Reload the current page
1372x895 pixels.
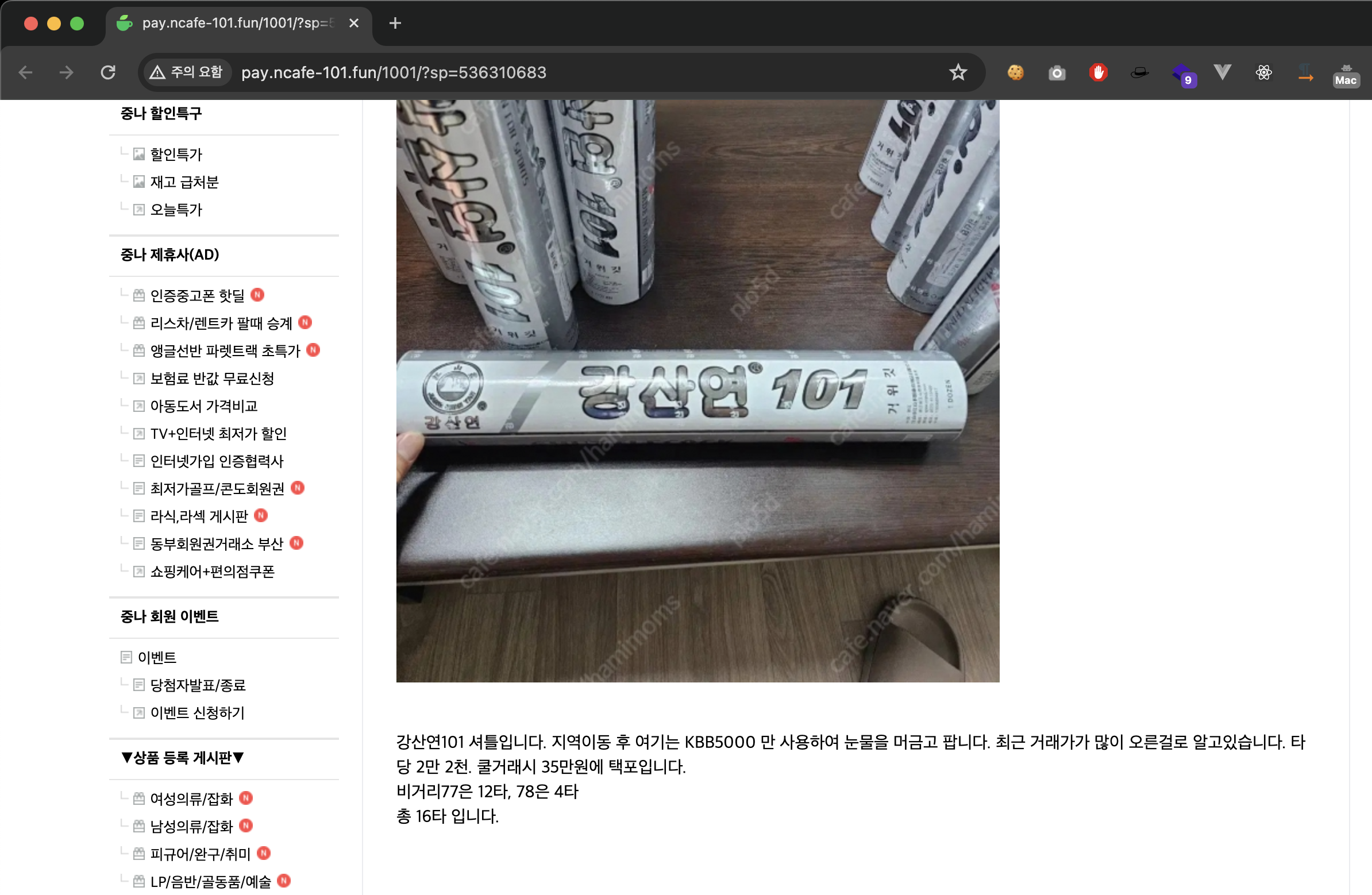[108, 72]
